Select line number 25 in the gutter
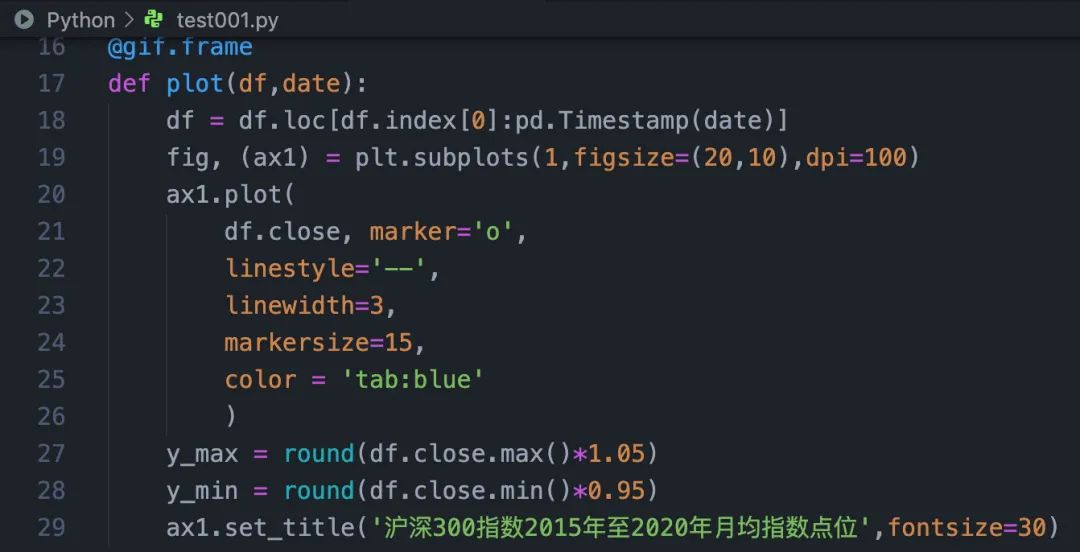Screen dimensions: 1080x552 tap(51, 380)
